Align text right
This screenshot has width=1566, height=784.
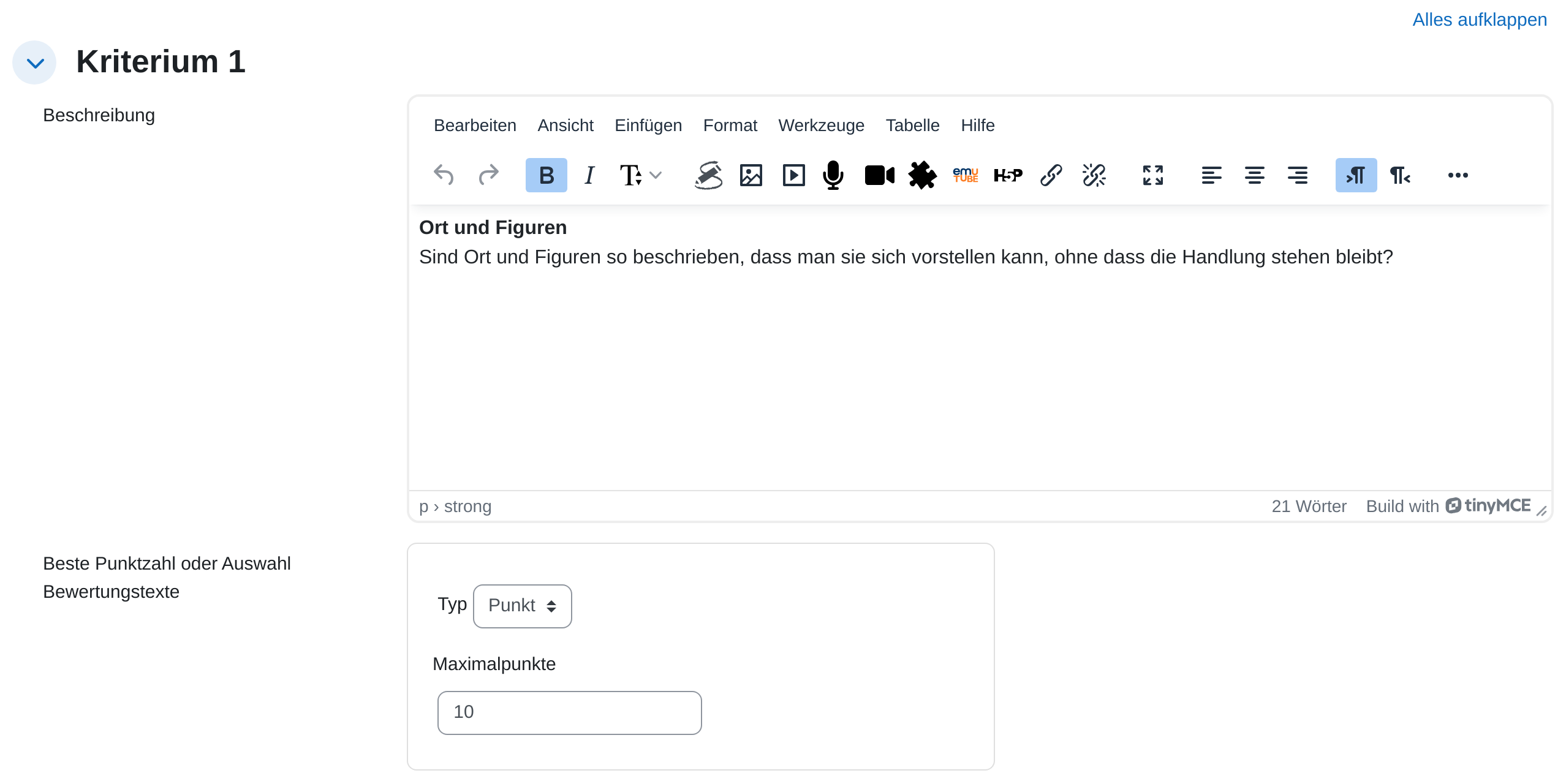(1297, 175)
